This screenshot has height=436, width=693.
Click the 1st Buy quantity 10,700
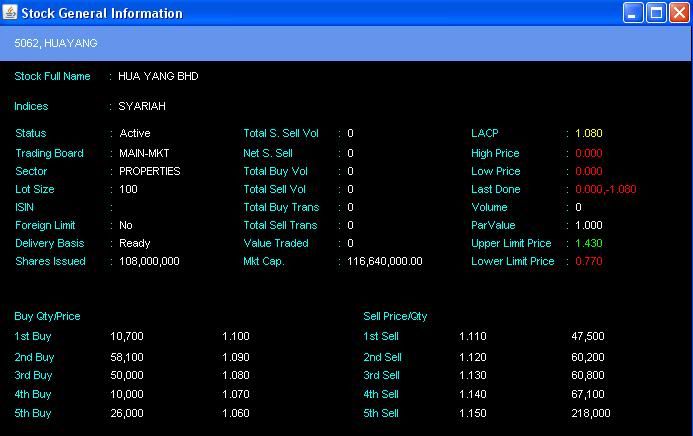pos(127,337)
